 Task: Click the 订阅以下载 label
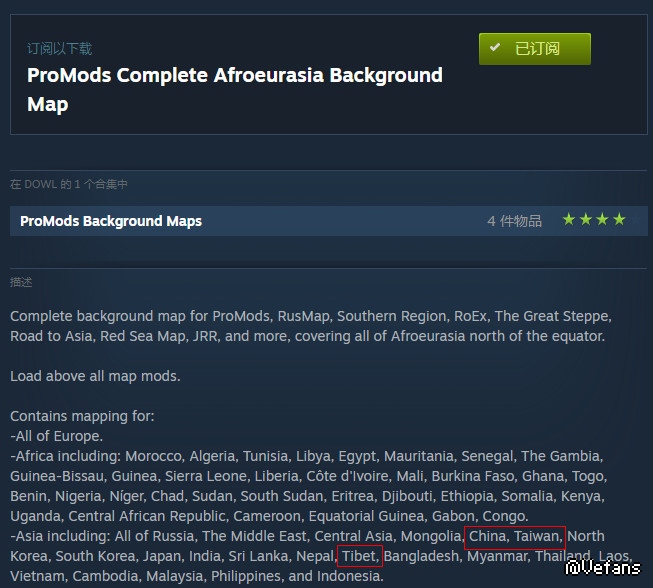tap(60, 49)
